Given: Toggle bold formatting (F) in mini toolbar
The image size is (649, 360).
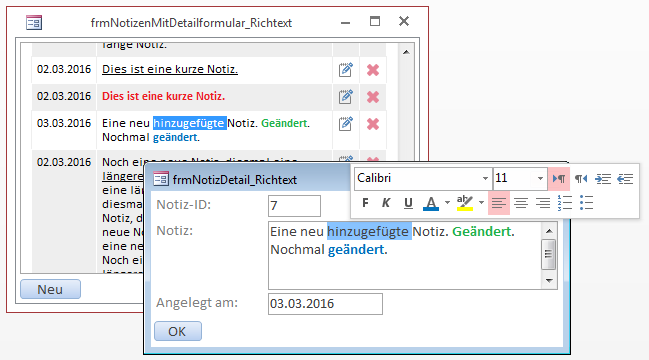Looking at the screenshot, I should click(x=365, y=203).
